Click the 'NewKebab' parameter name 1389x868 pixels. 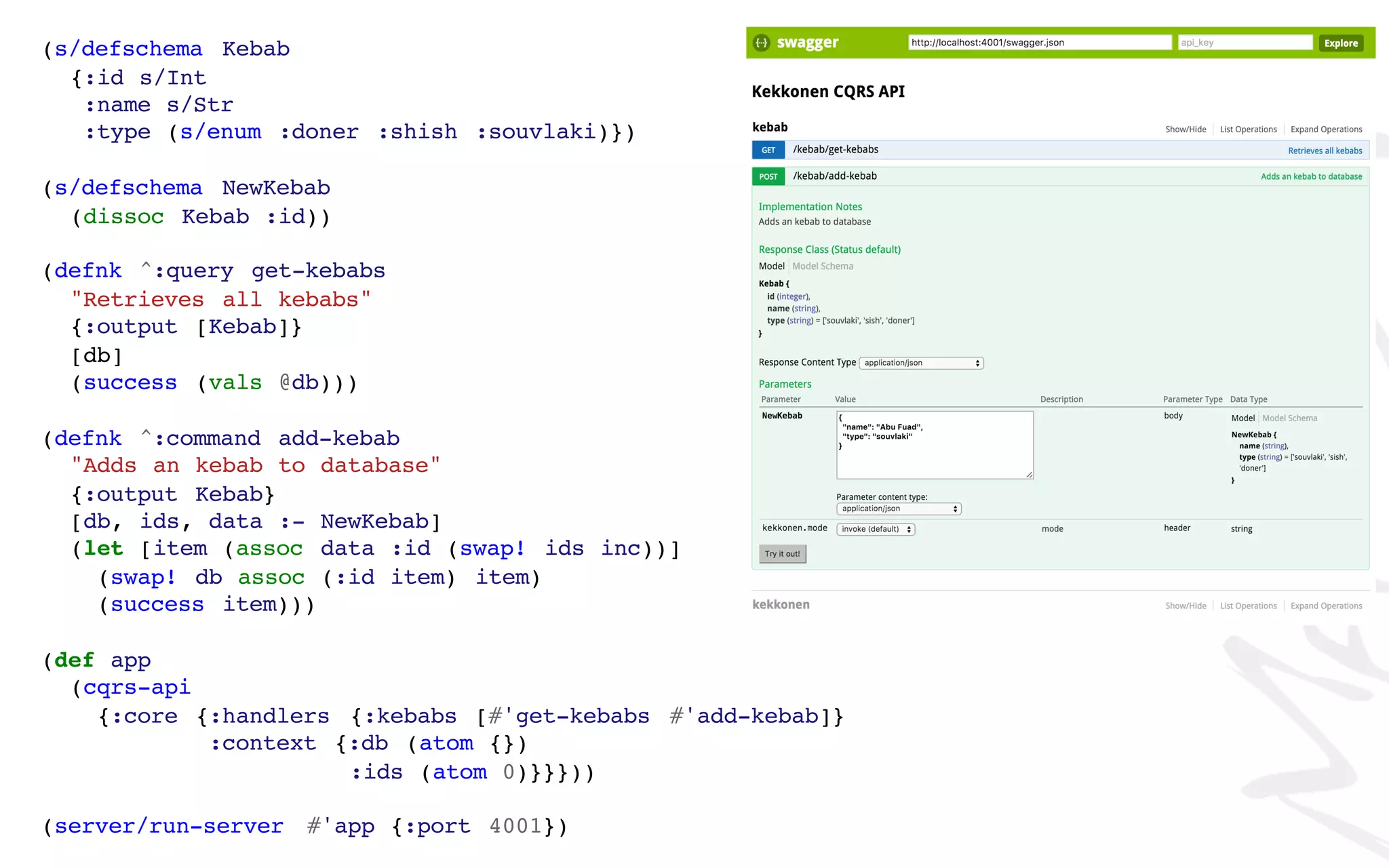(782, 416)
